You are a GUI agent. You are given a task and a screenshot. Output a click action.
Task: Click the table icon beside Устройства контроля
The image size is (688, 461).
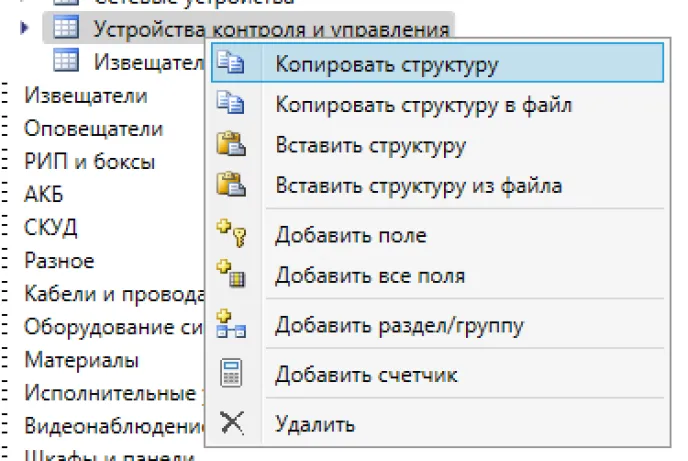(x=66, y=28)
